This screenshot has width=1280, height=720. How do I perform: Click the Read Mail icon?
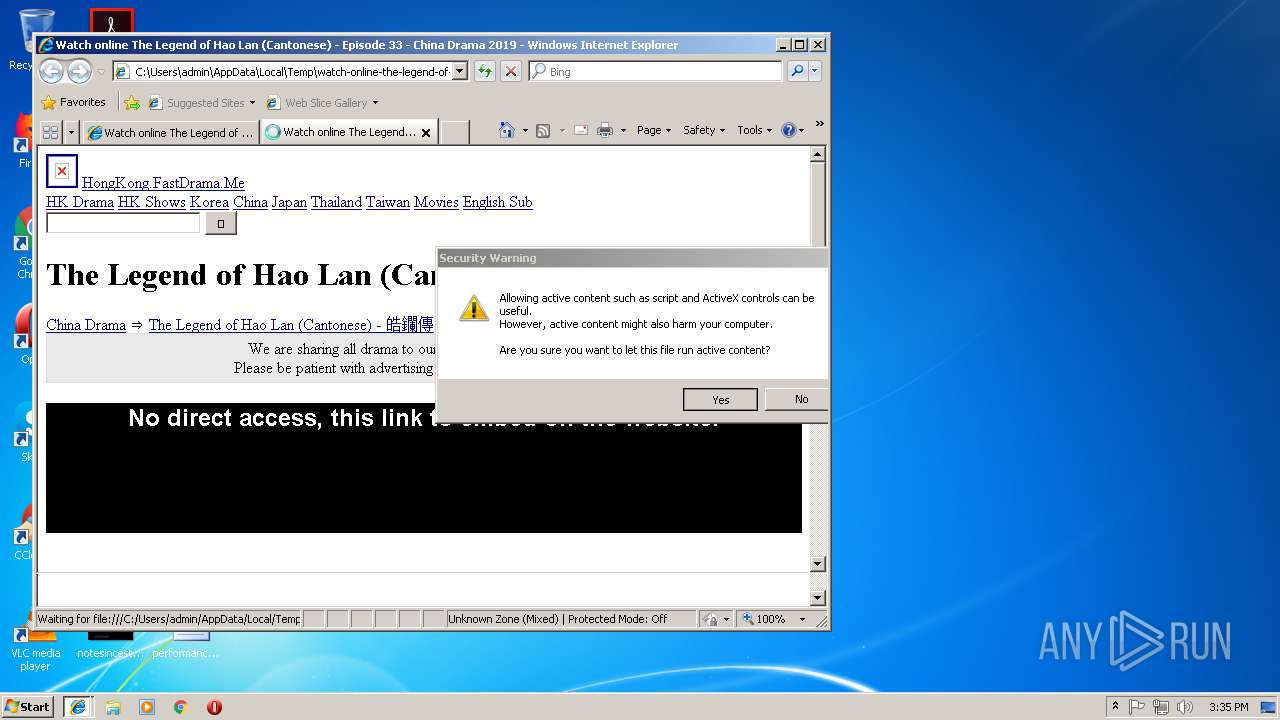click(x=581, y=130)
